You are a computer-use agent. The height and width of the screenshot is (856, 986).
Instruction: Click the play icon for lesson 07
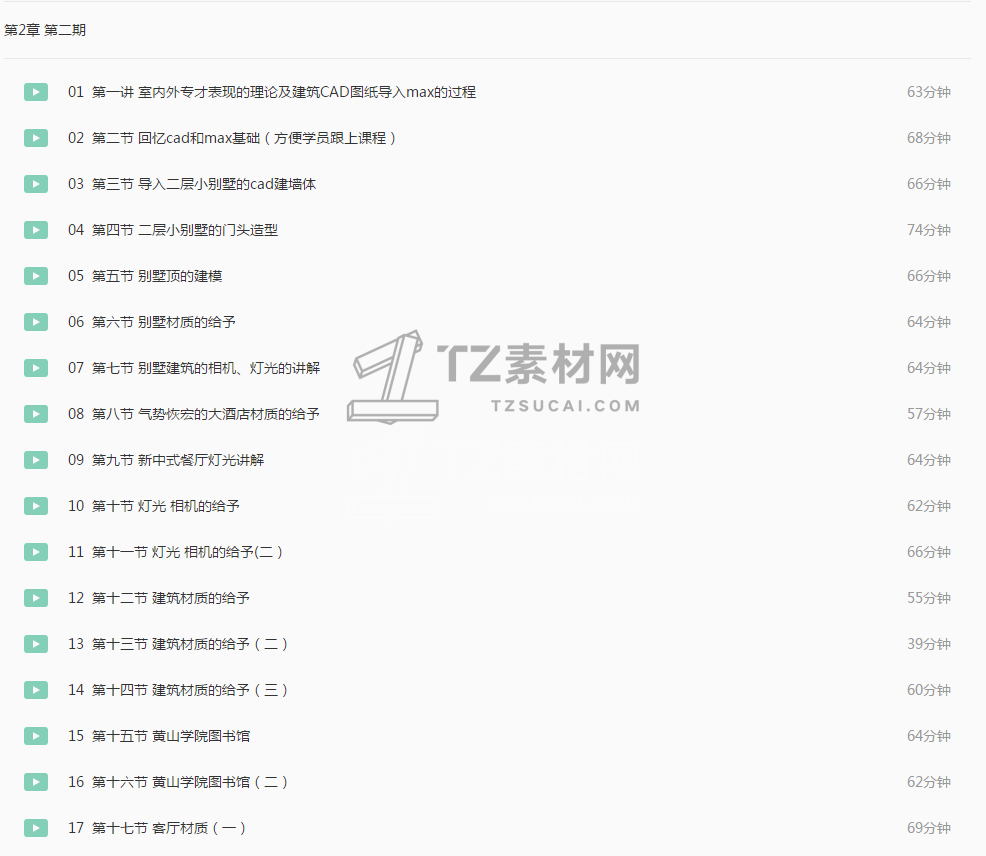tap(36, 368)
